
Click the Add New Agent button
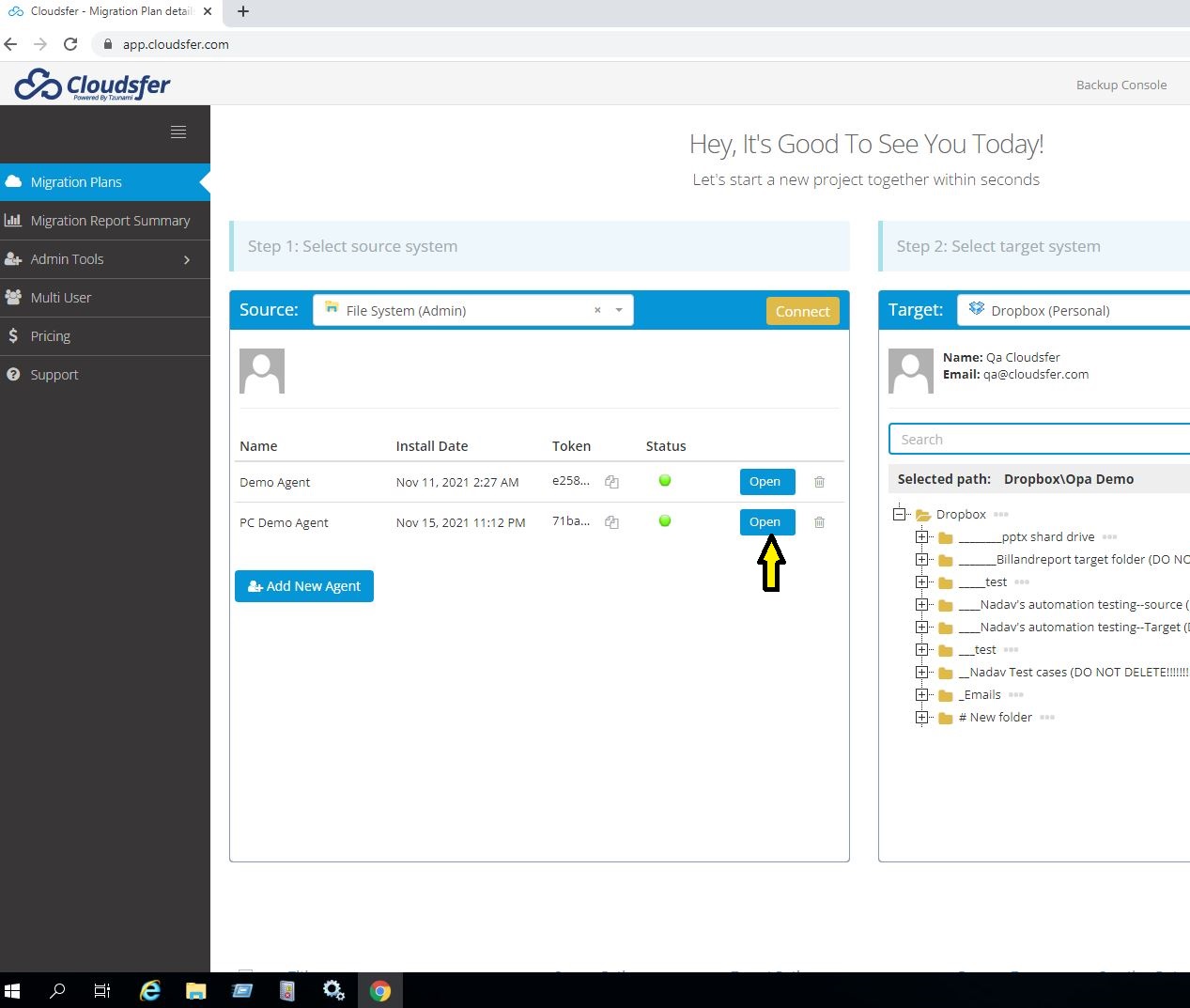pos(303,585)
